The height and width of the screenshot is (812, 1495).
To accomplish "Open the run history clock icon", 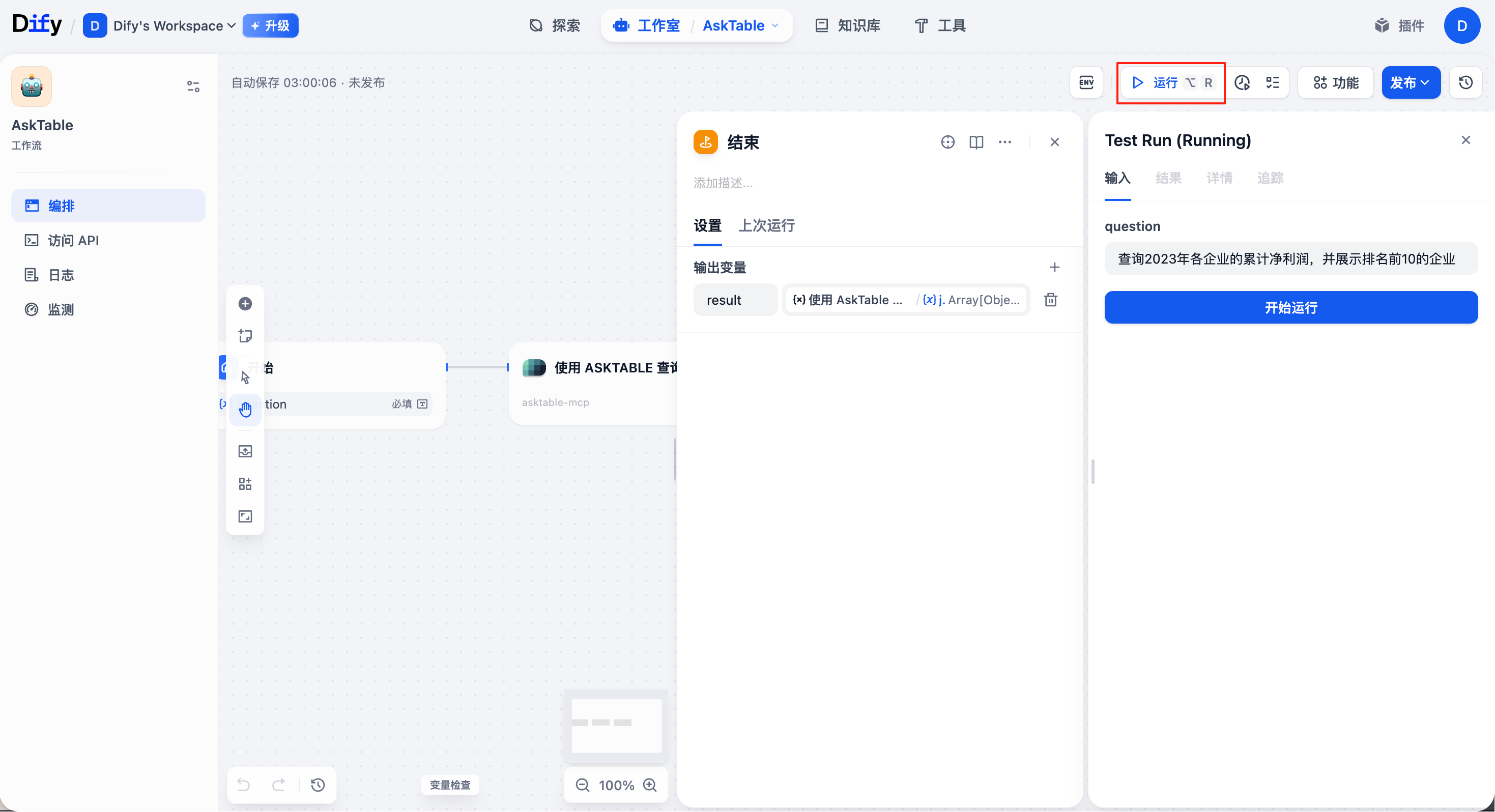I will (1242, 82).
